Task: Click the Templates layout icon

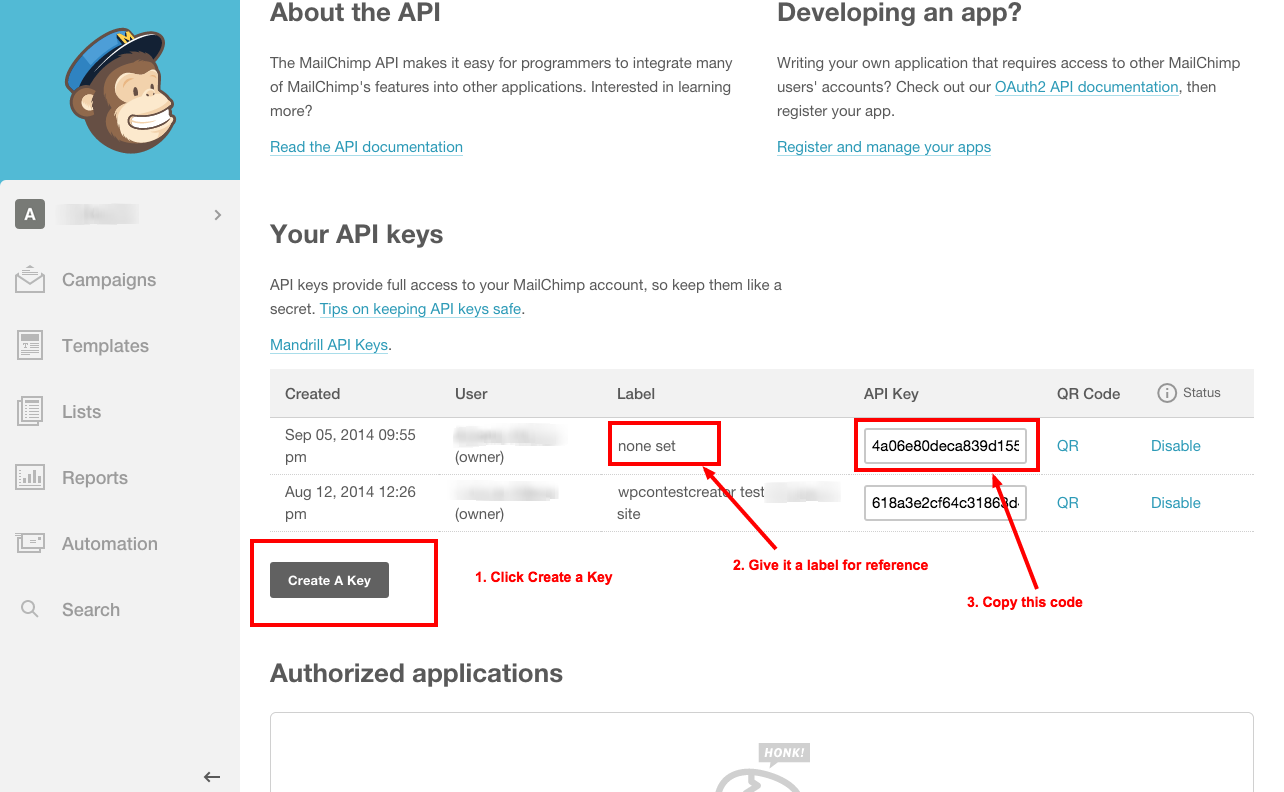Action: click(30, 346)
